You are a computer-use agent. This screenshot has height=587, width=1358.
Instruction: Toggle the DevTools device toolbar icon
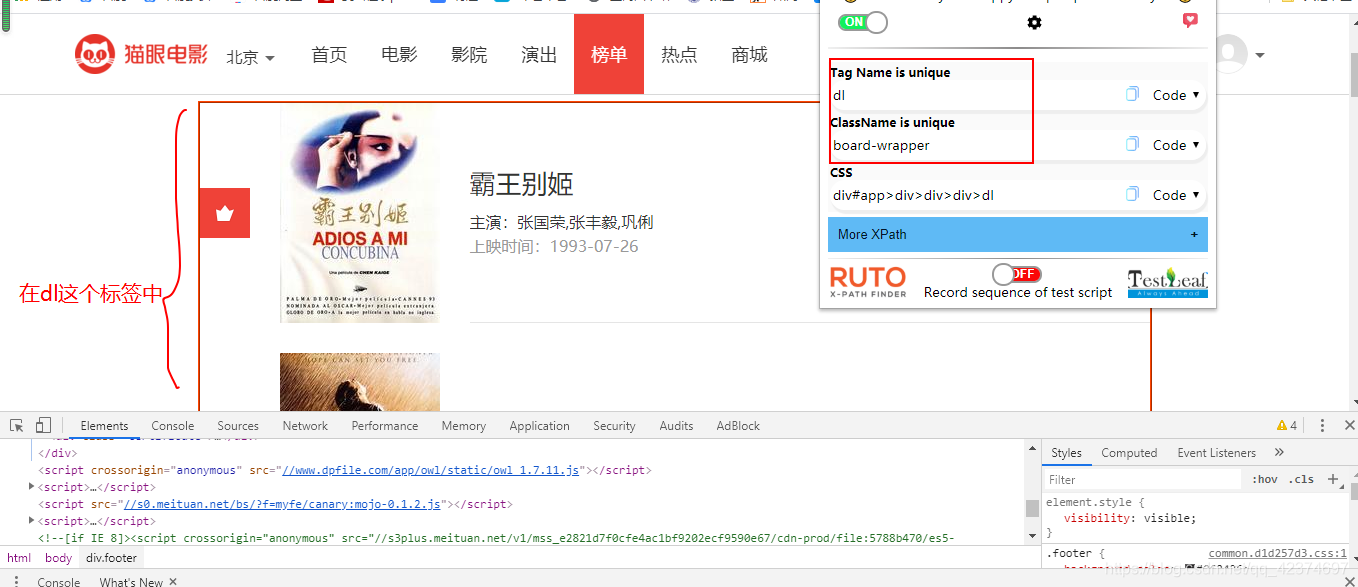pos(43,425)
